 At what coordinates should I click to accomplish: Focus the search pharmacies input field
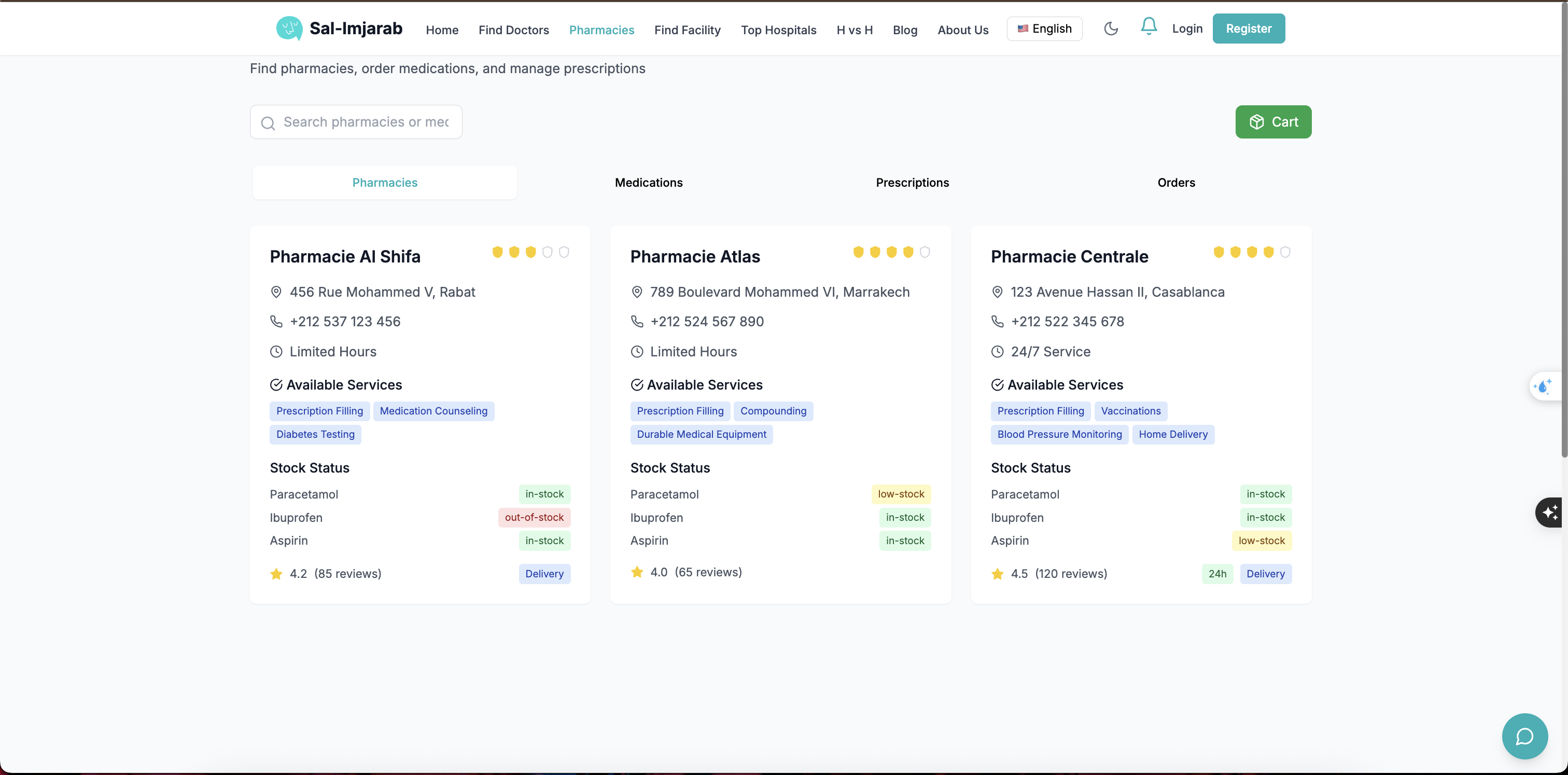(366, 122)
